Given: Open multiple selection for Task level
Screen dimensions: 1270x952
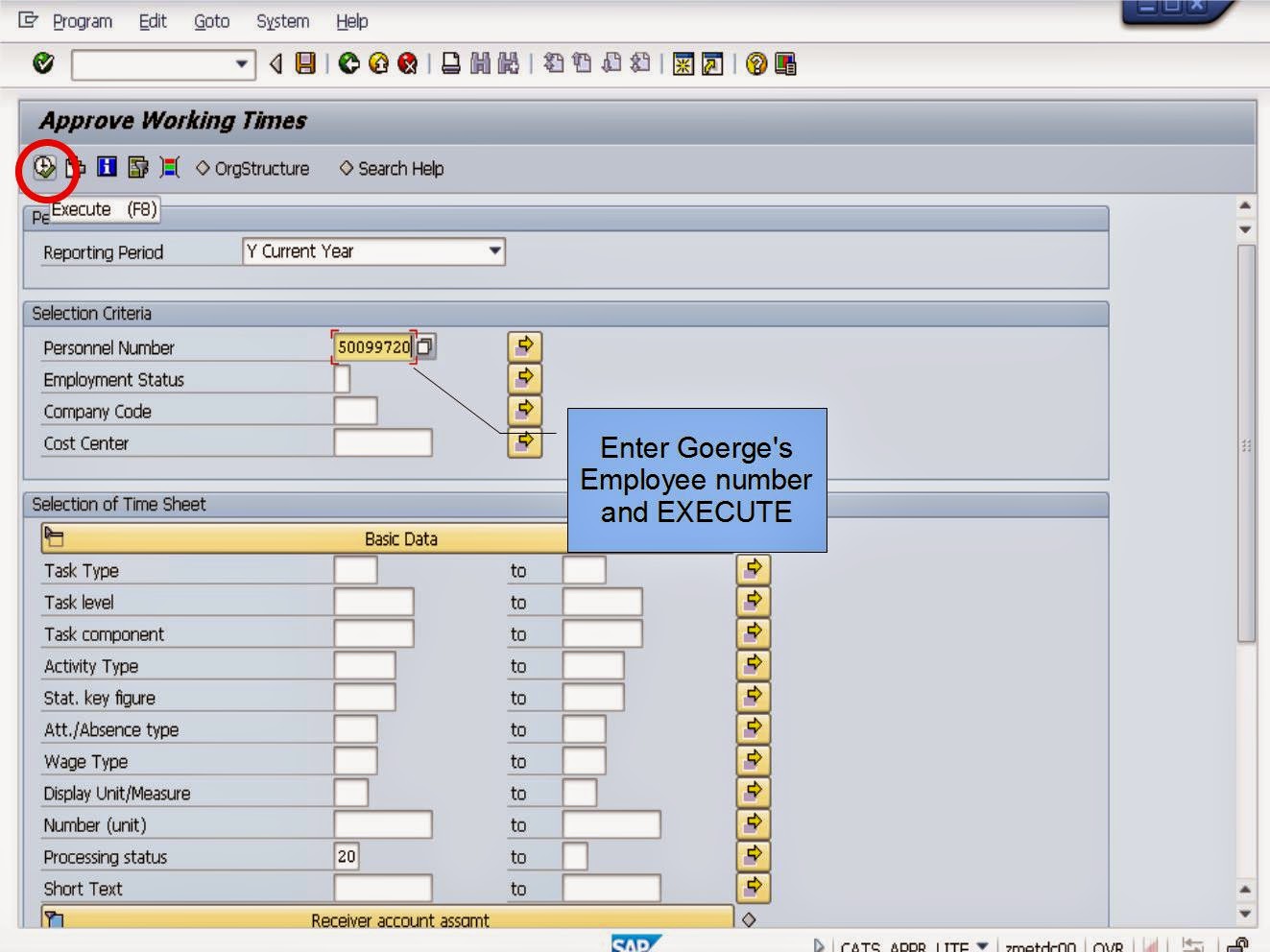Looking at the screenshot, I should (754, 601).
